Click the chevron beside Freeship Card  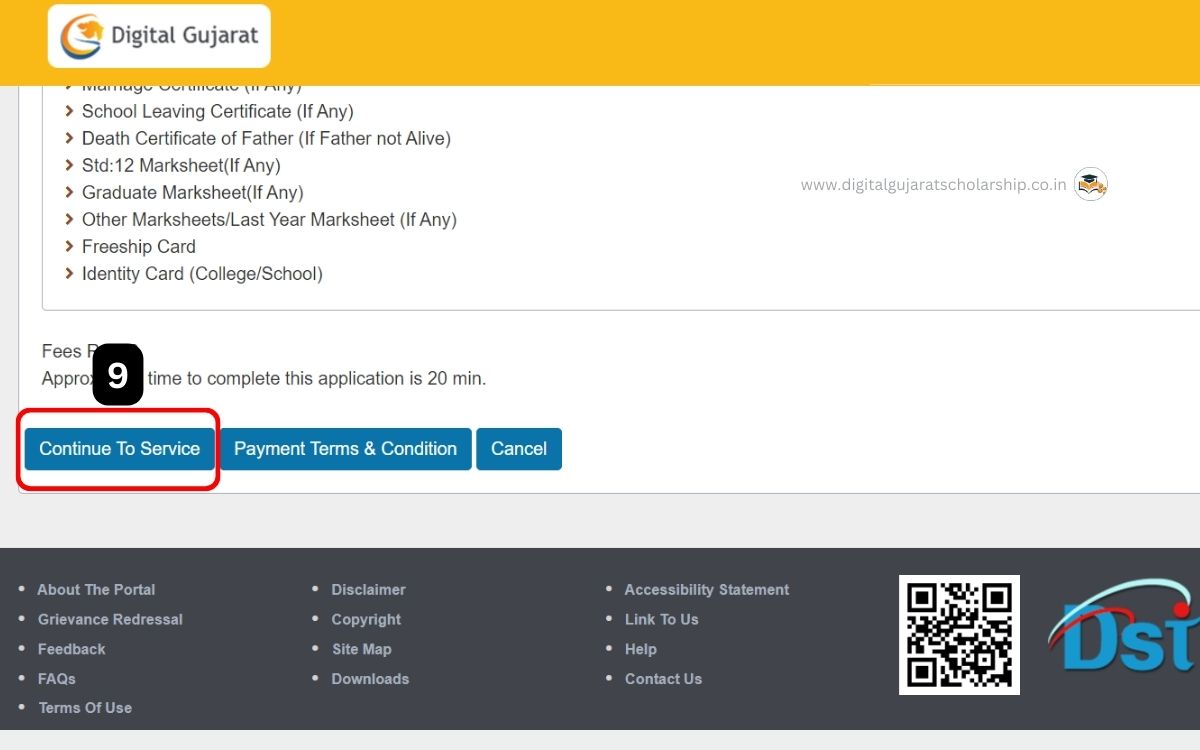pos(69,246)
